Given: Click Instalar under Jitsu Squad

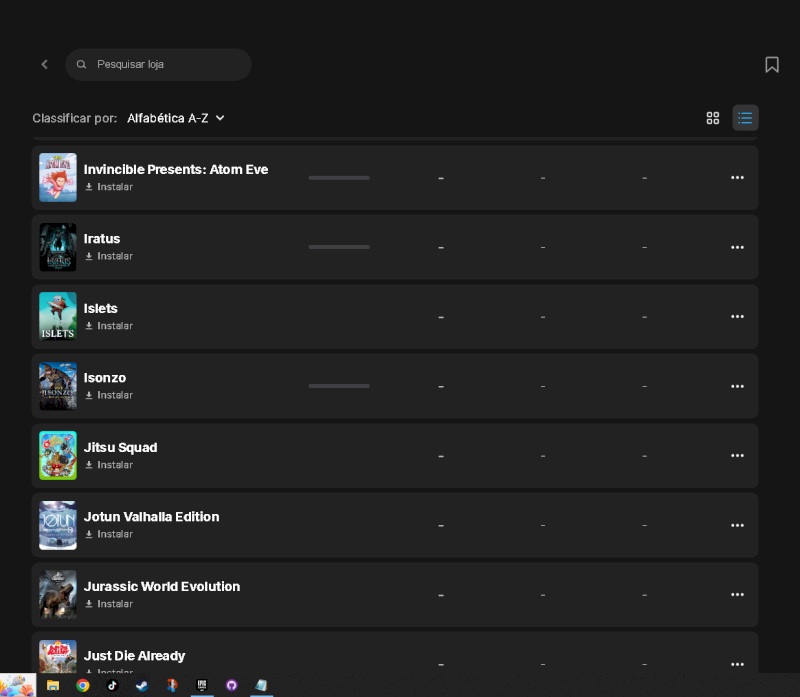Looking at the screenshot, I should tap(109, 465).
